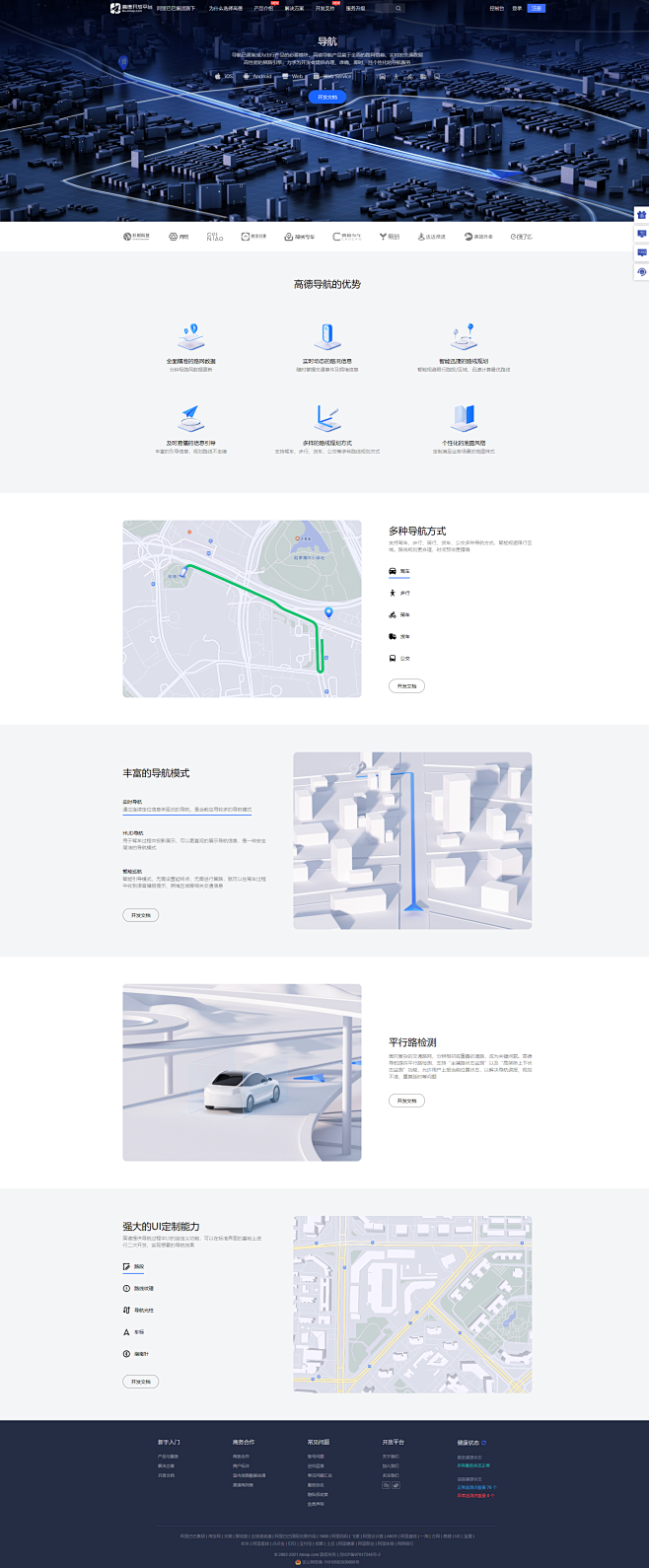
Task: Select the 智能巡航 mode entry
Action: pos(194,879)
